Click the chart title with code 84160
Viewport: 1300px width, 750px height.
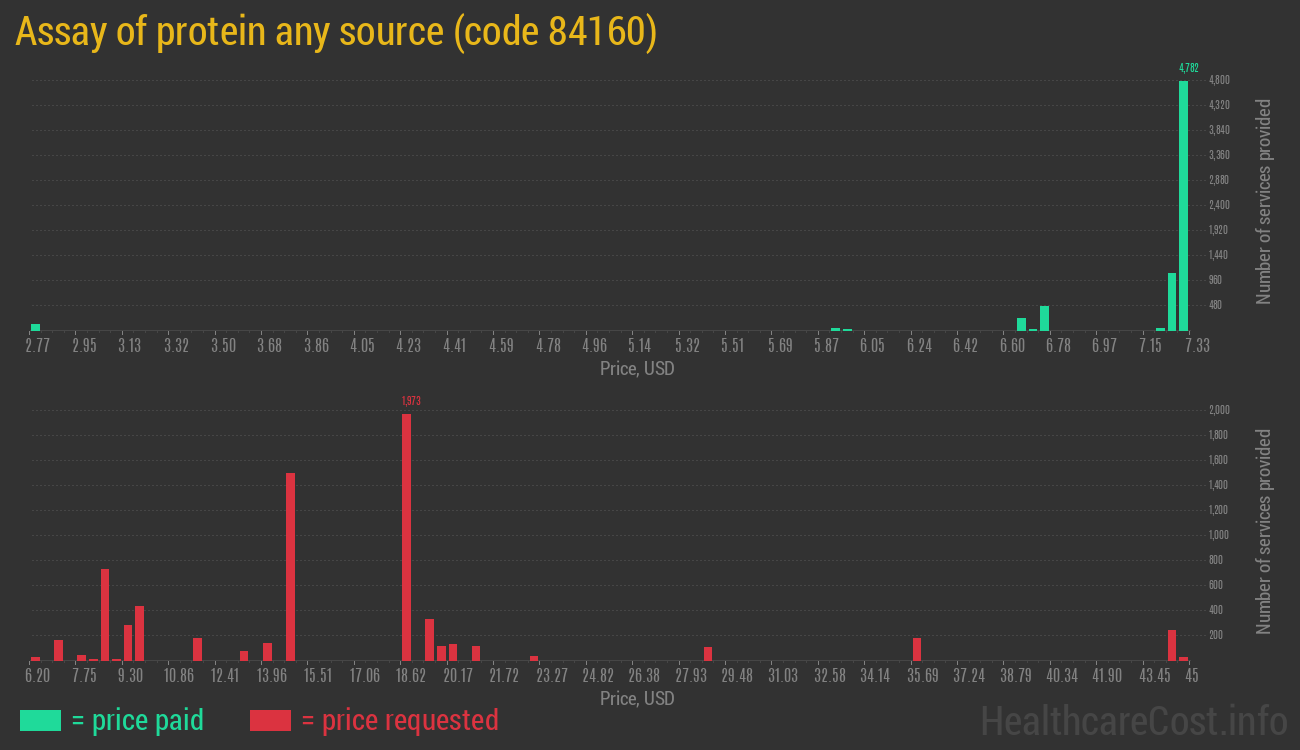[x=336, y=31]
